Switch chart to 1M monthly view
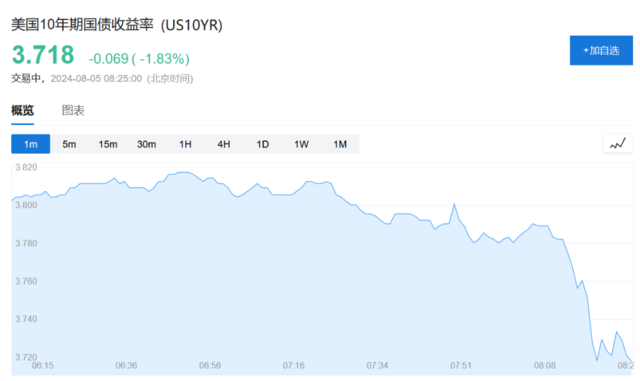The width and height of the screenshot is (640, 381). [x=340, y=144]
